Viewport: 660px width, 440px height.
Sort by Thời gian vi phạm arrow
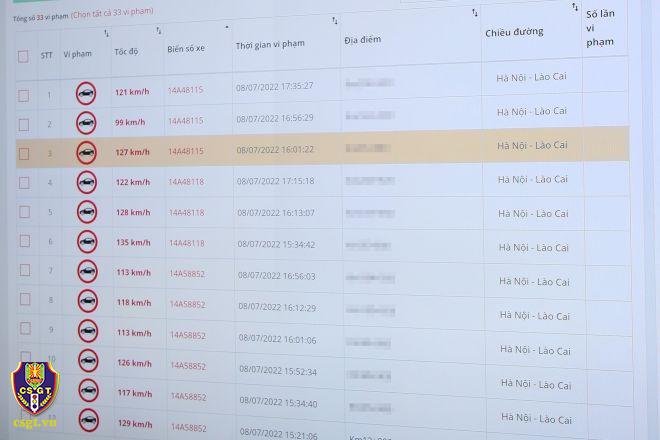[335, 21]
